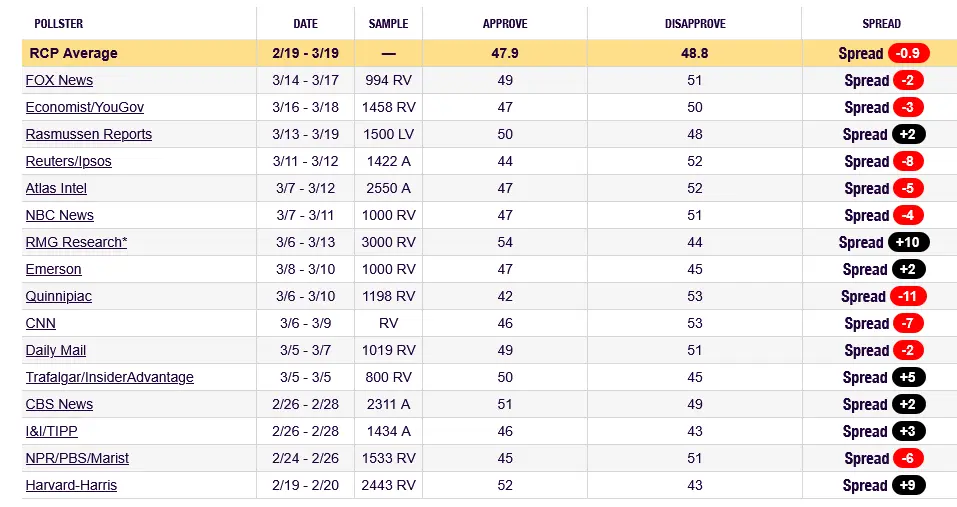Click the Approve column header
Viewport: 957px width, 507px height.
coord(505,23)
